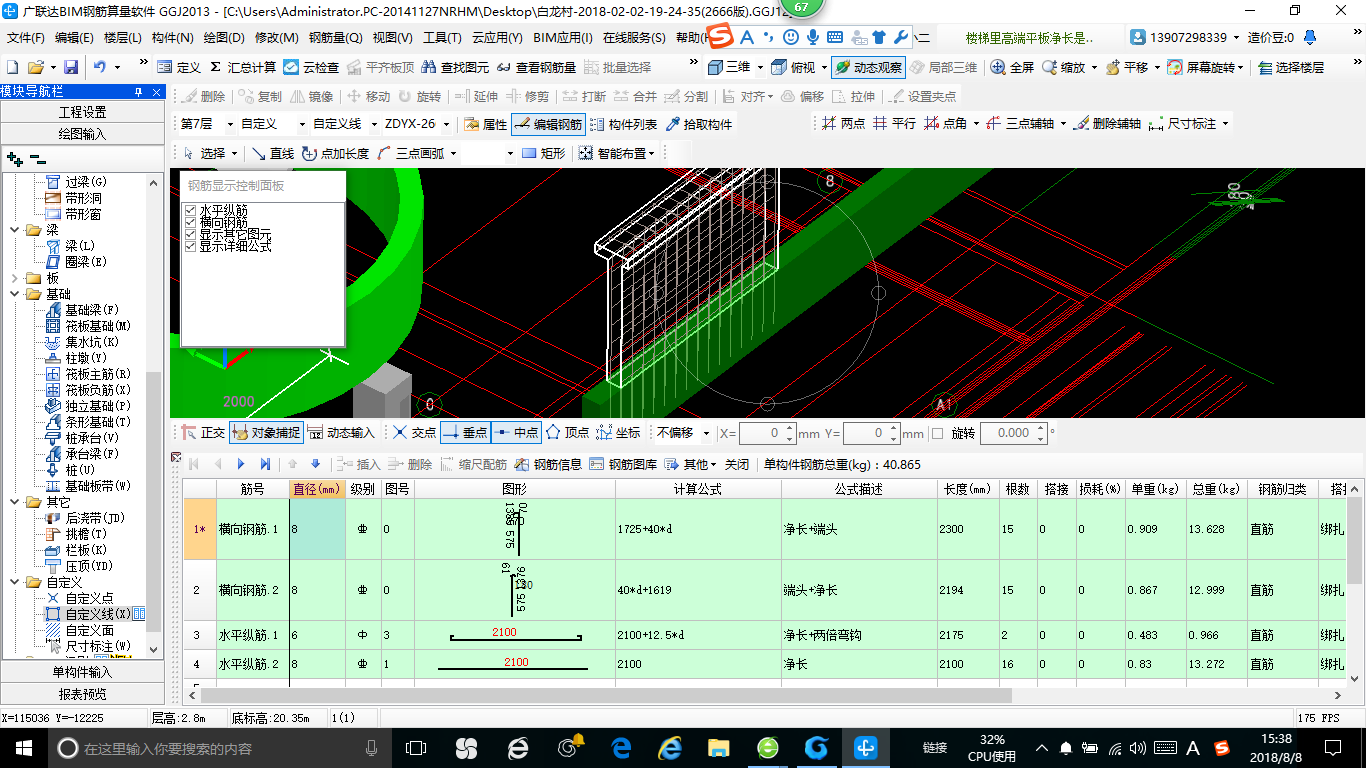
Task: Click the rotation angle input field
Action: click(x=1013, y=433)
